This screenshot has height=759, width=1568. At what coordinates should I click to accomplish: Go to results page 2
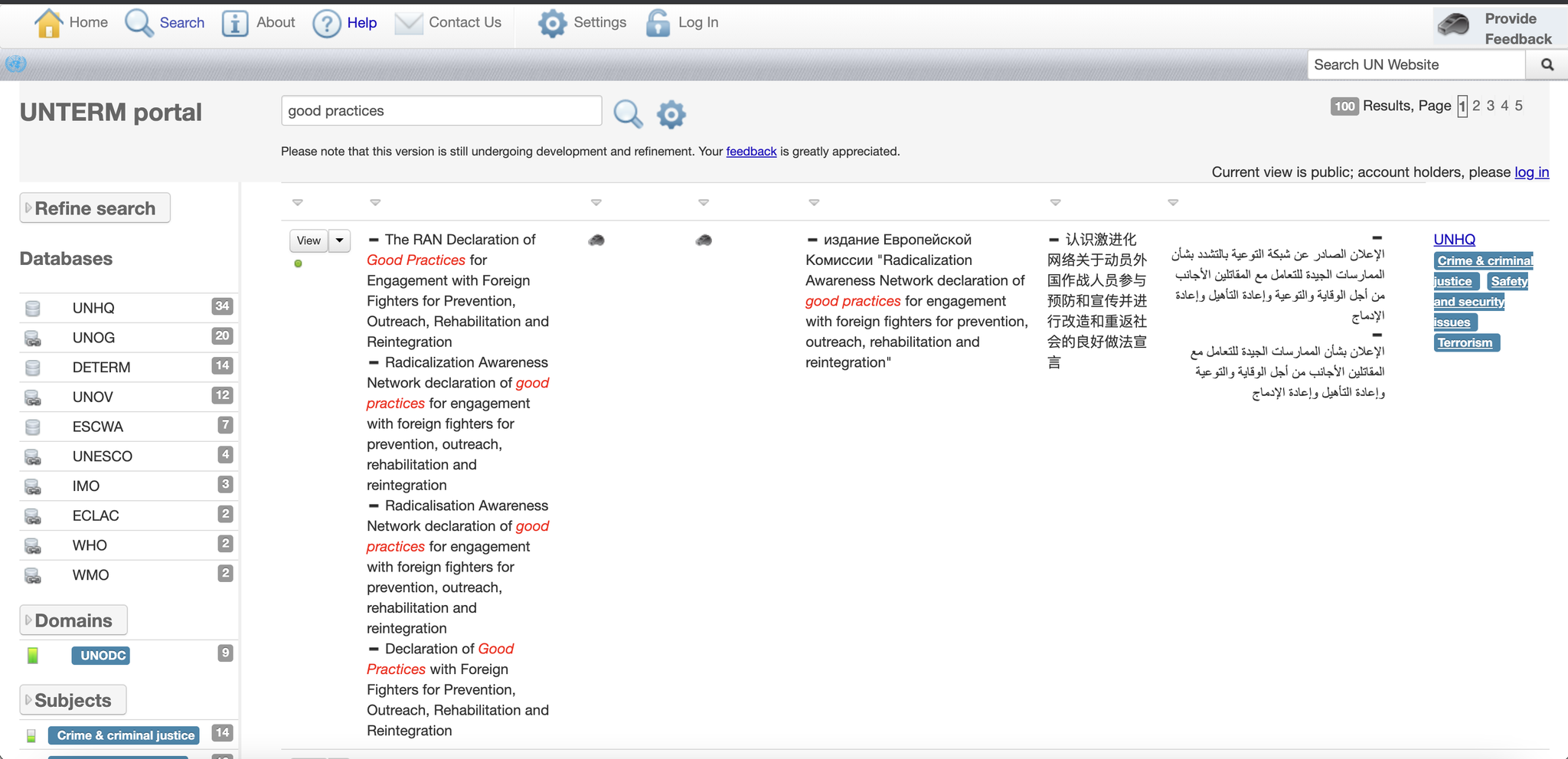click(1477, 106)
